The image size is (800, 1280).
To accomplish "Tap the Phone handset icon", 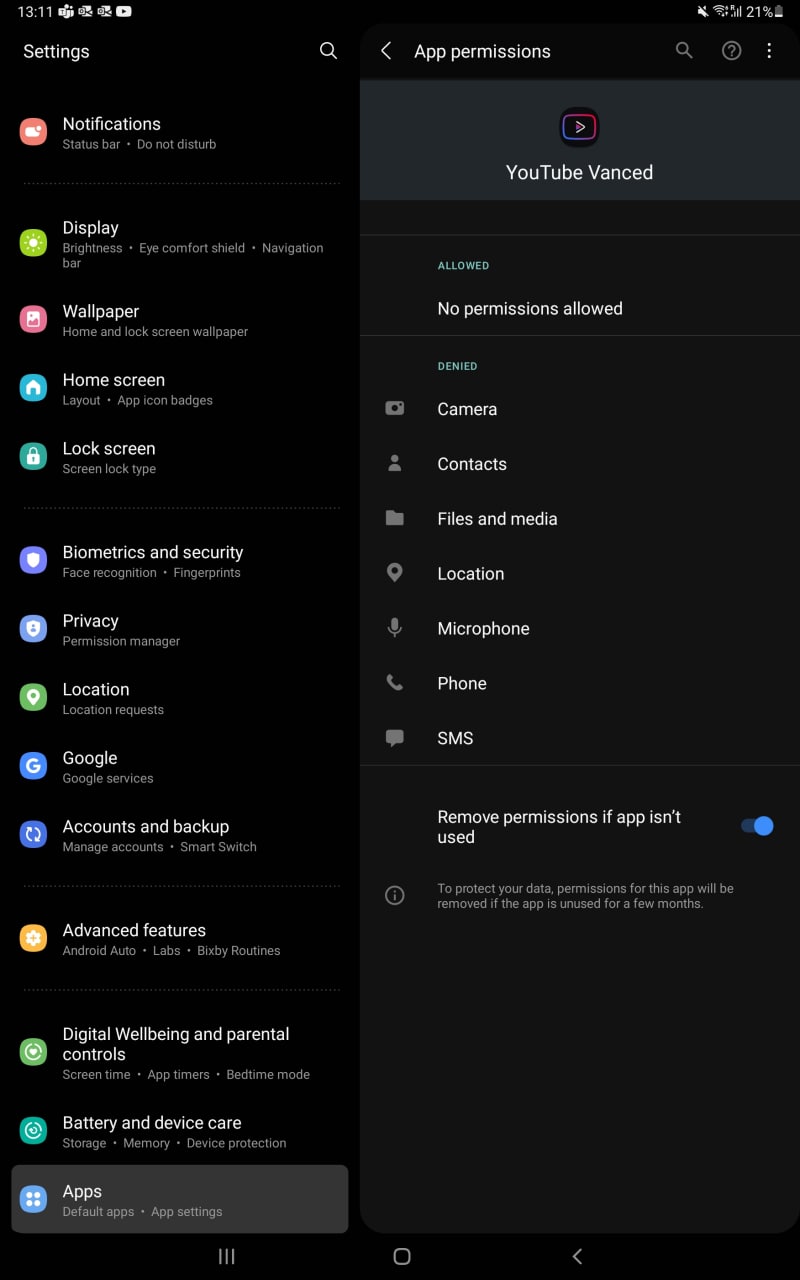I will 395,683.
